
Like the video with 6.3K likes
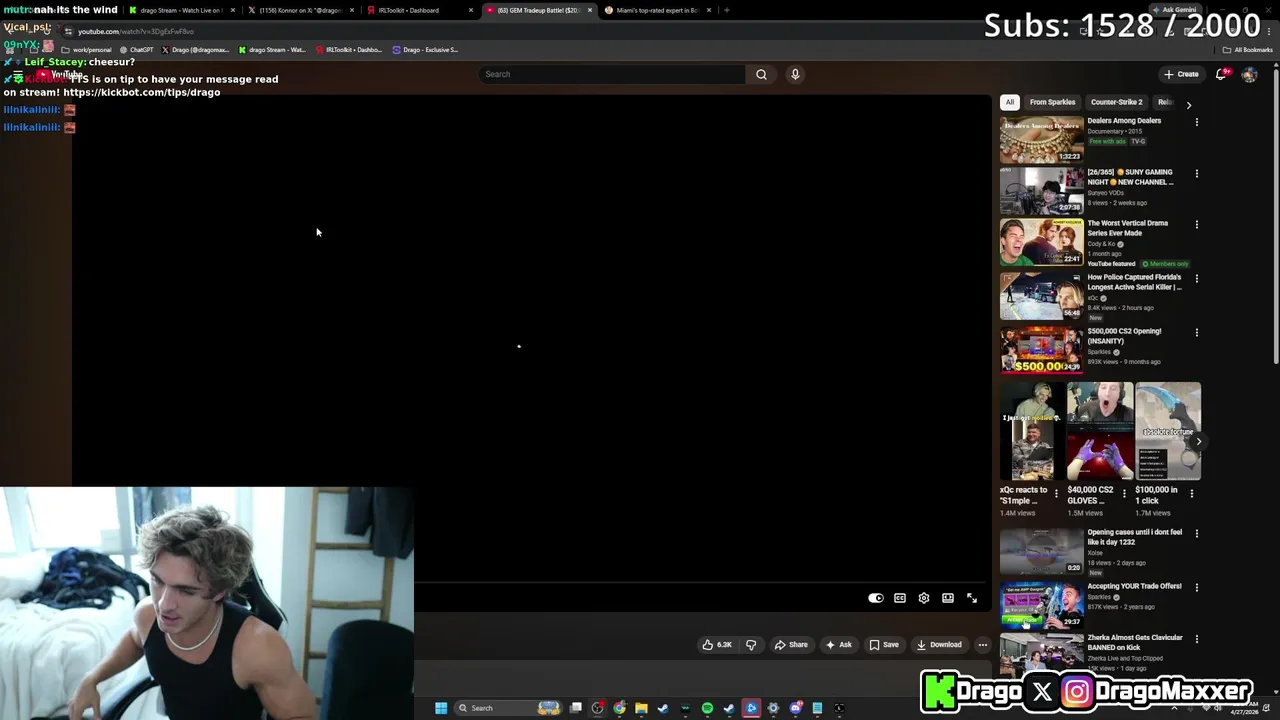click(717, 645)
